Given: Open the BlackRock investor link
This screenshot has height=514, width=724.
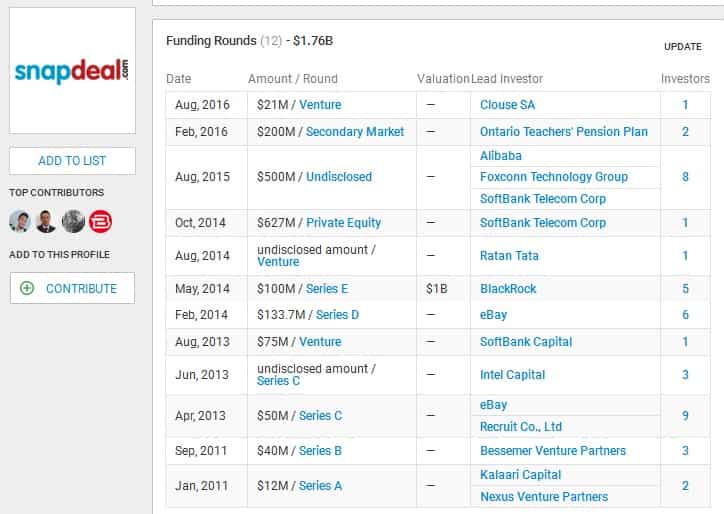Looking at the screenshot, I should 508,289.
